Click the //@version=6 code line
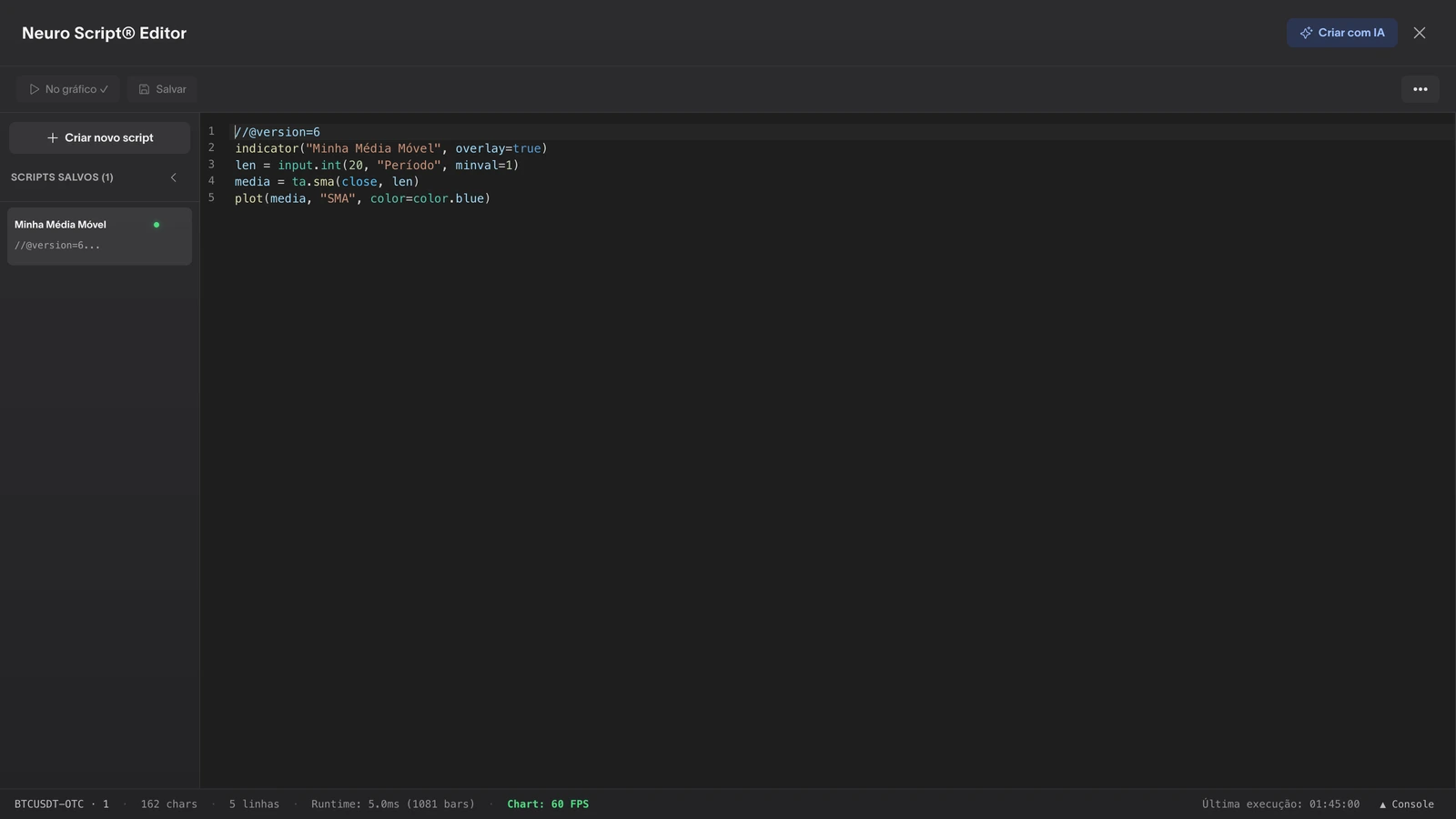The width and height of the screenshot is (1456, 819). [x=278, y=132]
